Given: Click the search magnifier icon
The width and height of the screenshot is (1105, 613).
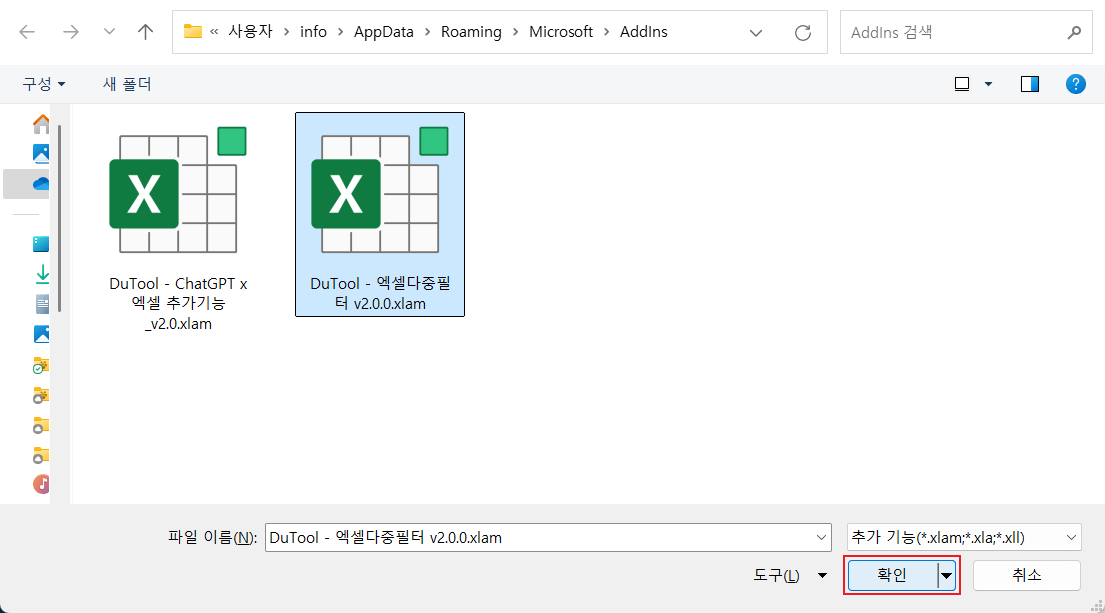Looking at the screenshot, I should [1074, 32].
